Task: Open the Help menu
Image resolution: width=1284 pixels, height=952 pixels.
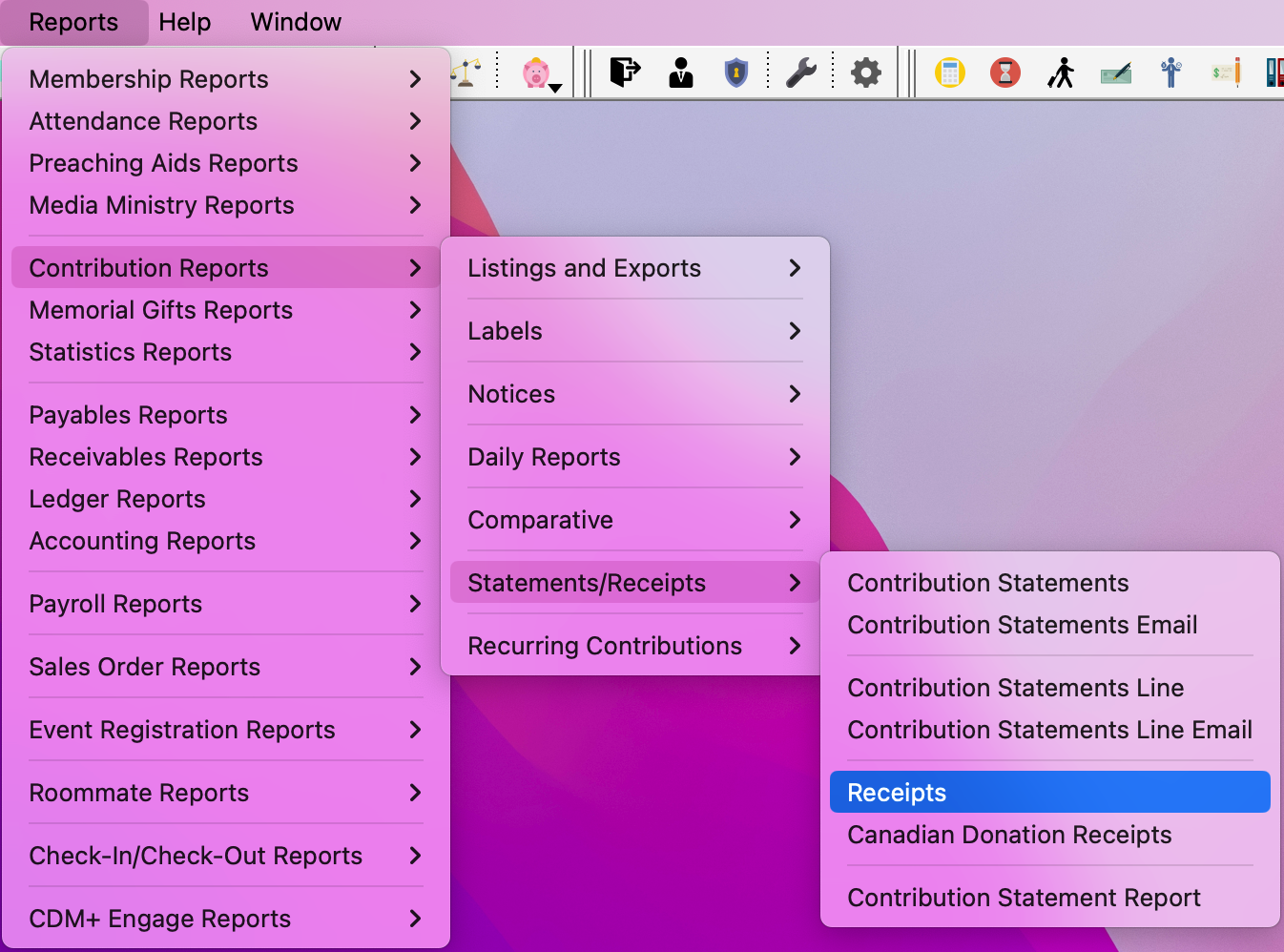Action: pos(184,22)
